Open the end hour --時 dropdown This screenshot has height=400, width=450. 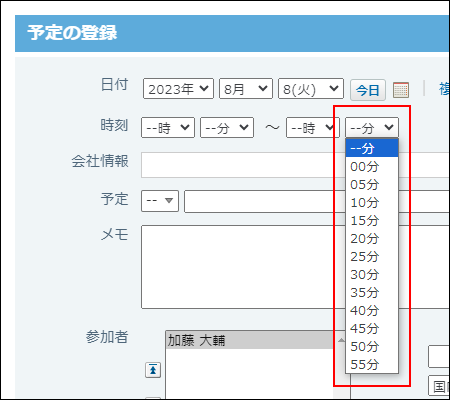point(313,127)
